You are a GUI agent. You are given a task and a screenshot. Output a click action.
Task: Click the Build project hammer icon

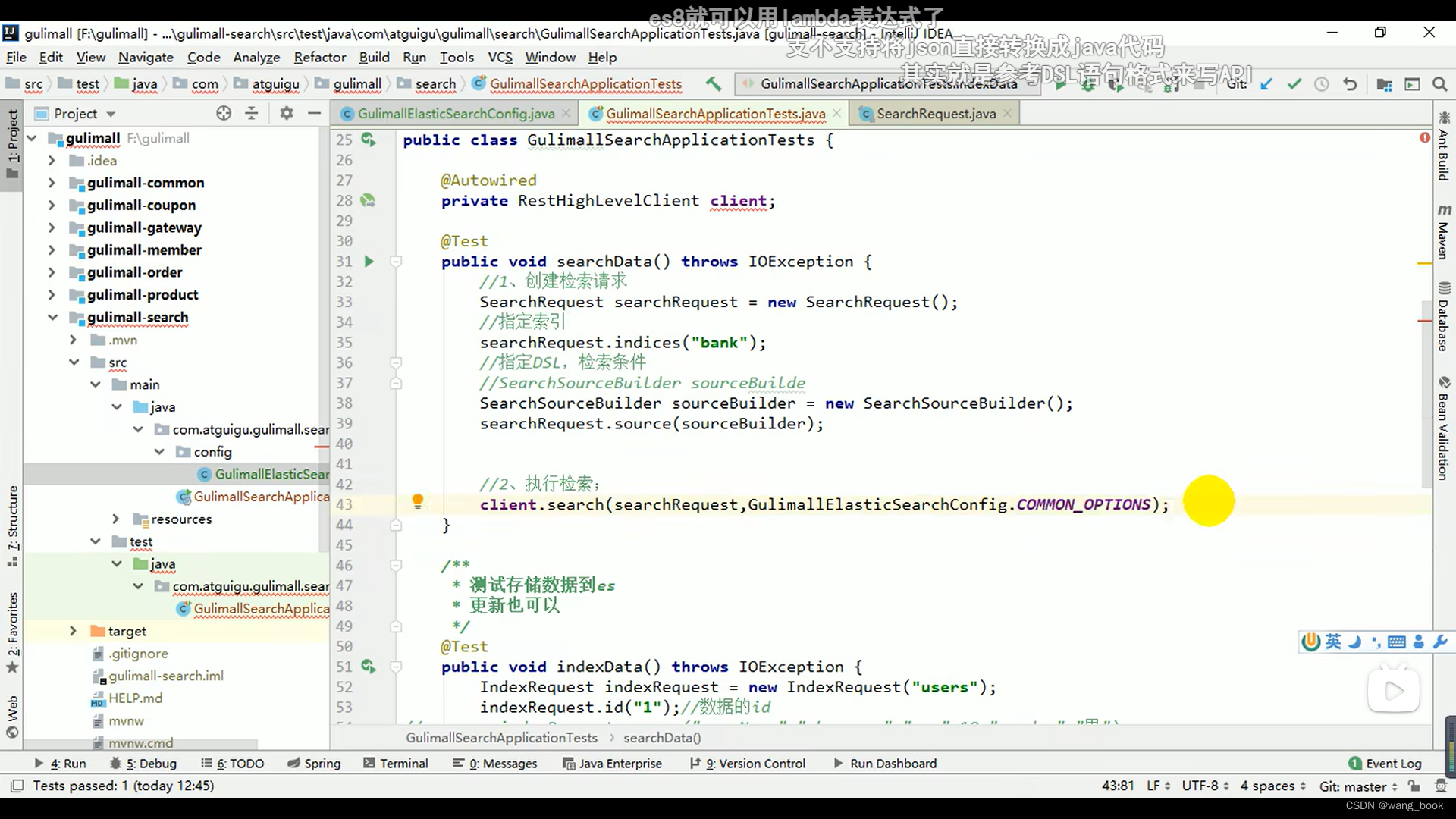click(x=713, y=83)
